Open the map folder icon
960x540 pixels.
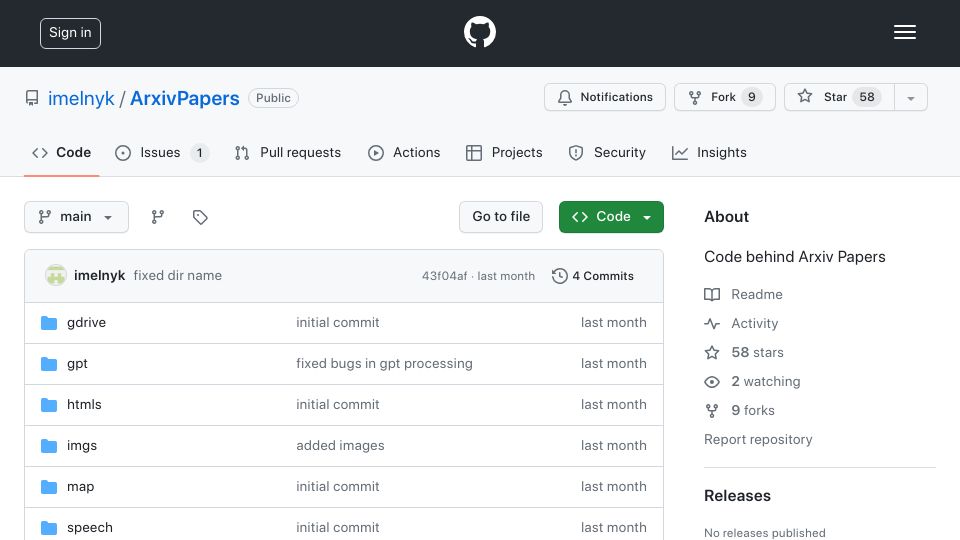point(49,487)
